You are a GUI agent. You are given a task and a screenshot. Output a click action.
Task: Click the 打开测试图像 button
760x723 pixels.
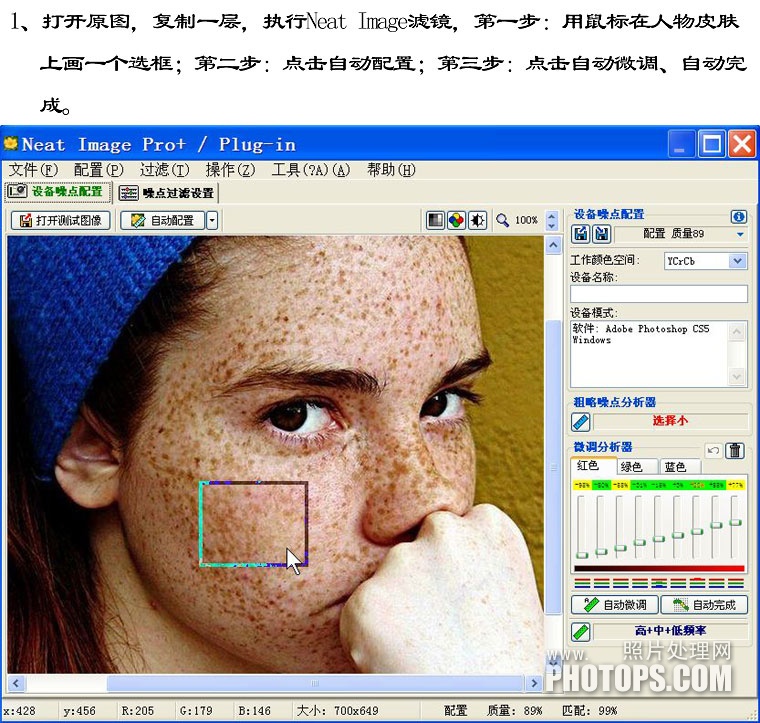click(61, 221)
